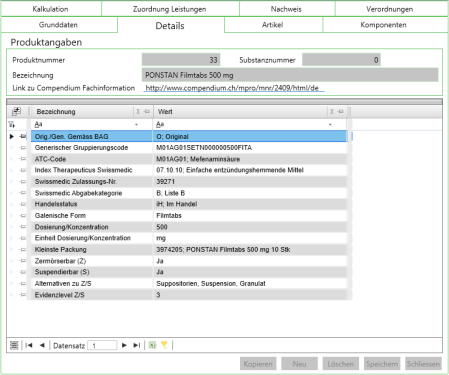
Task: Switch to the Komponenten tab
Action: click(384, 25)
